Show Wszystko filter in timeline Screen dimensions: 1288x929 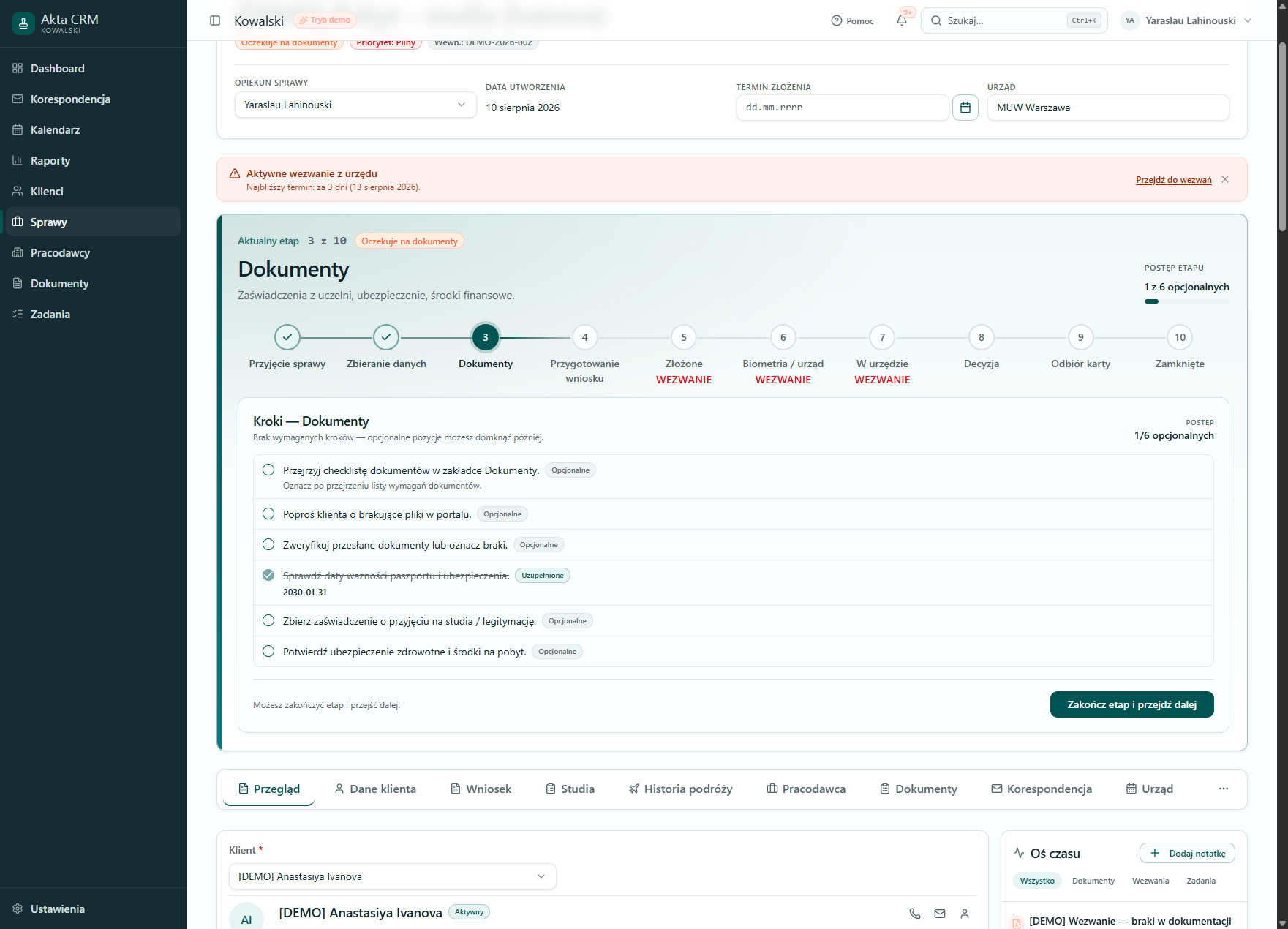[1037, 881]
